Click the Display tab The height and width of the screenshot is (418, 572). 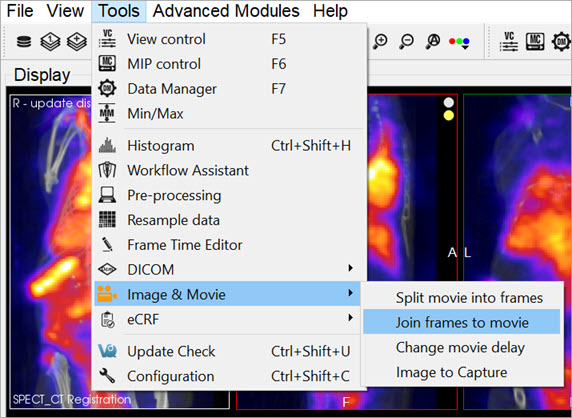(42, 75)
